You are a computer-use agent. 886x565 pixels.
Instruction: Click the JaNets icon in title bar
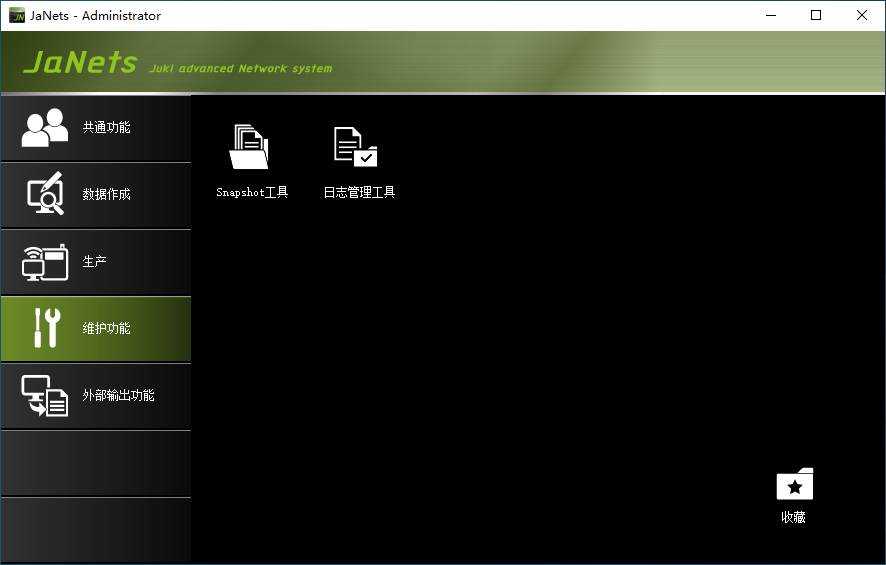coord(17,15)
